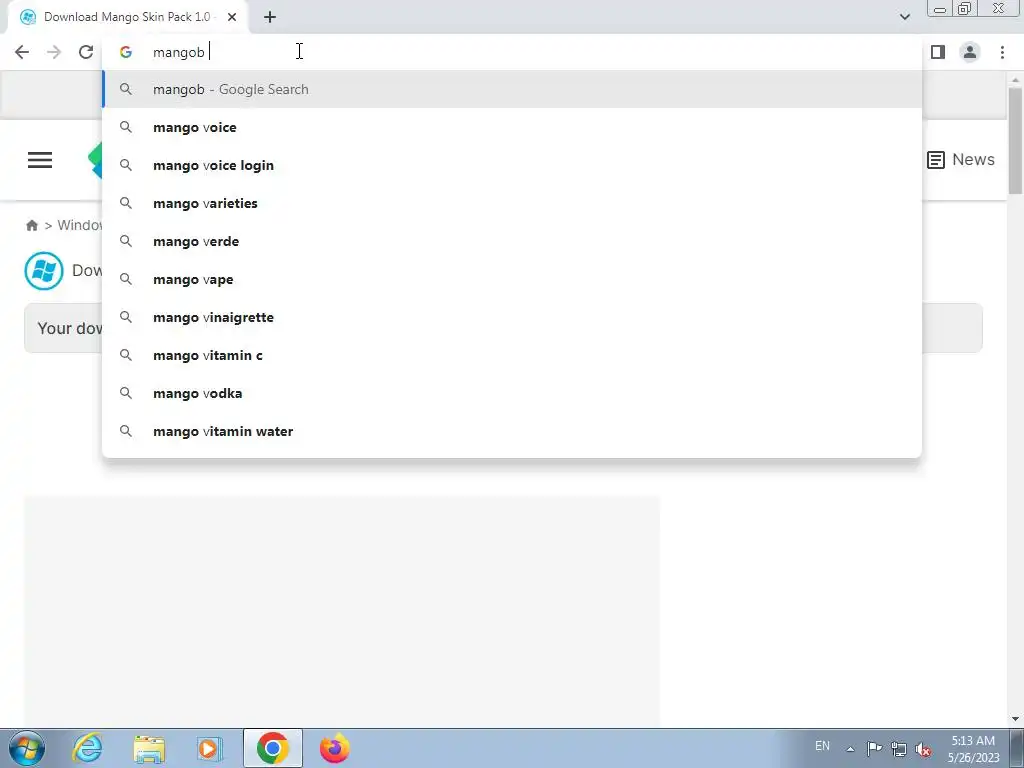Pick the 'mango vodka' suggestion
The width and height of the screenshot is (1024, 768).
click(x=512, y=393)
